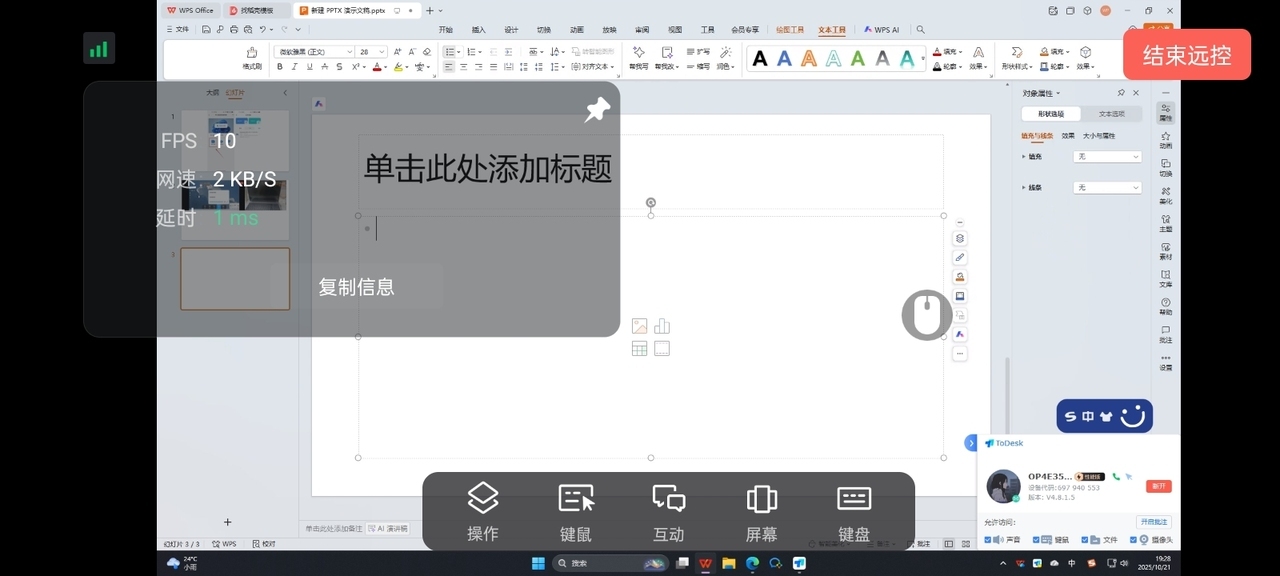1280x576 pixels.
Task: Open the 动画 animation sidebar panel
Action: coord(1166,139)
